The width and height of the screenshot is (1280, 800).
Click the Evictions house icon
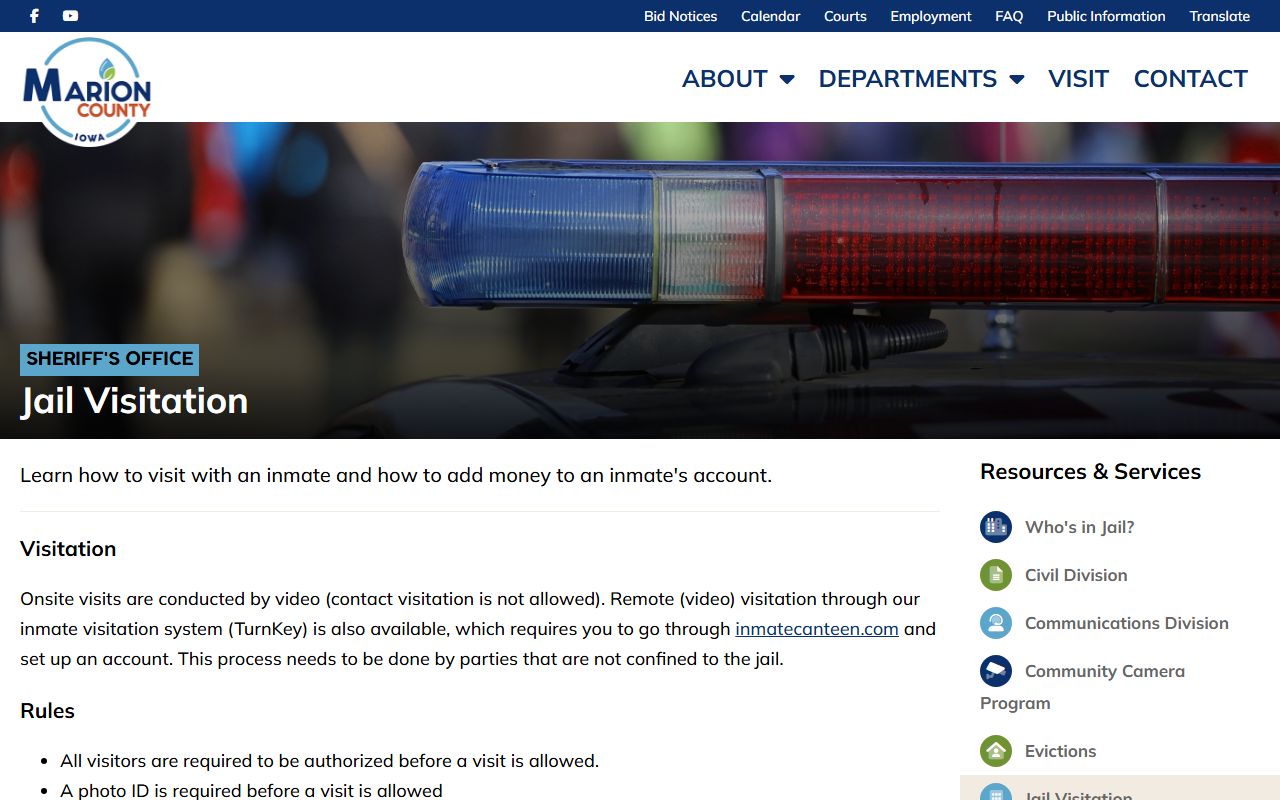coord(996,751)
